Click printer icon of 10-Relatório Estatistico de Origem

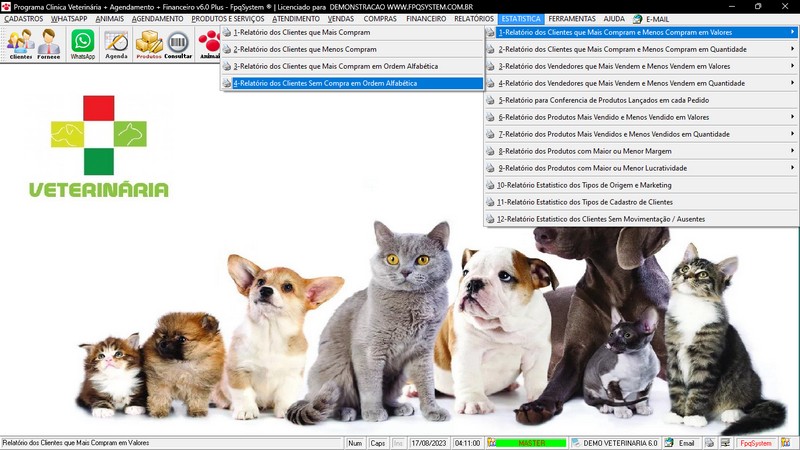pyautogui.click(x=490, y=185)
